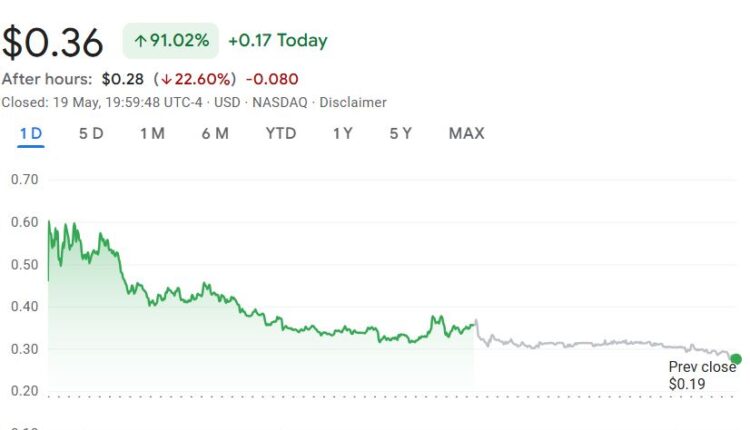Switch to the 1Y chart range
Viewport: 750px width, 430px height.
pyautogui.click(x=342, y=133)
